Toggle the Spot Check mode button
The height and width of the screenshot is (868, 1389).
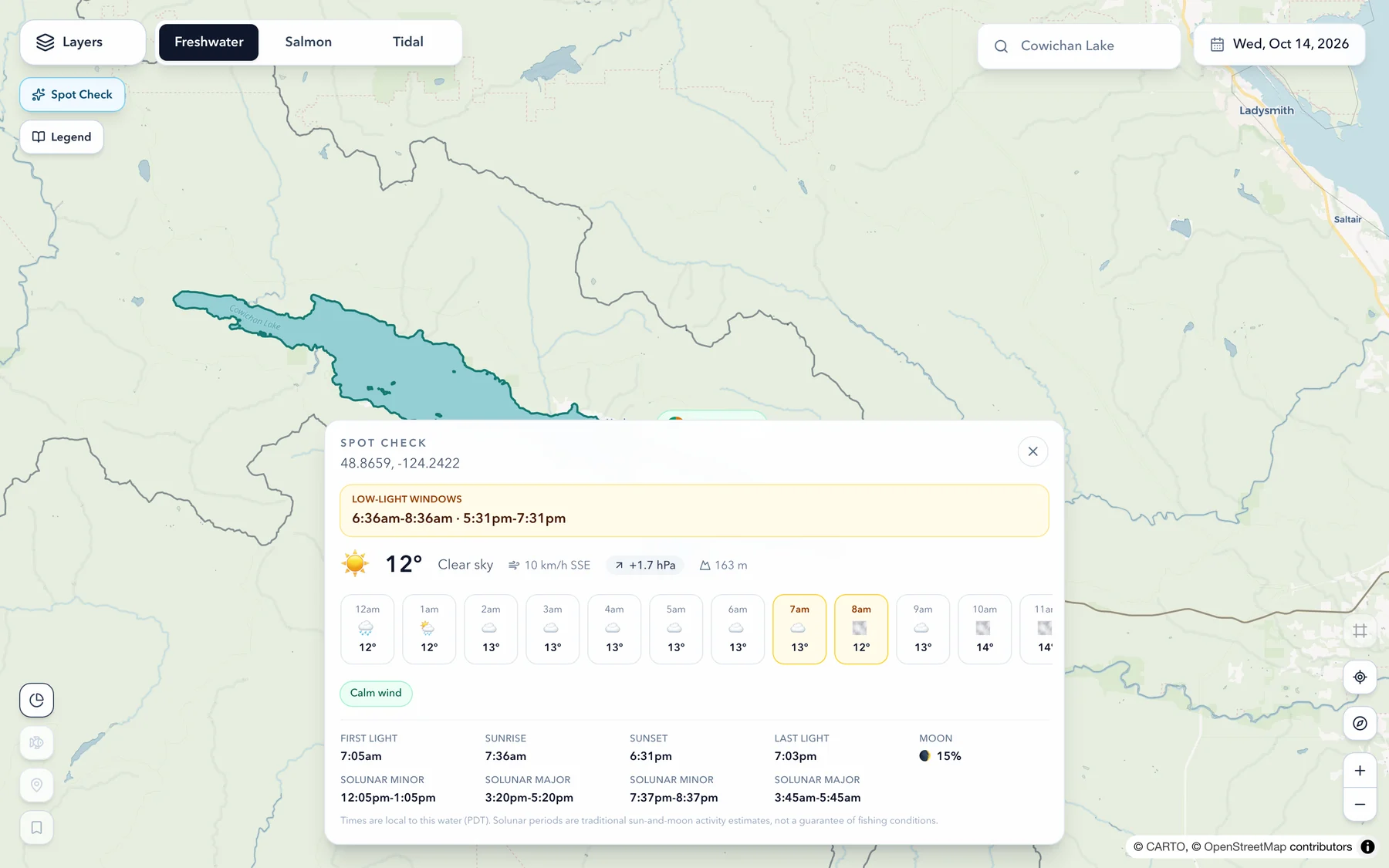73,94
